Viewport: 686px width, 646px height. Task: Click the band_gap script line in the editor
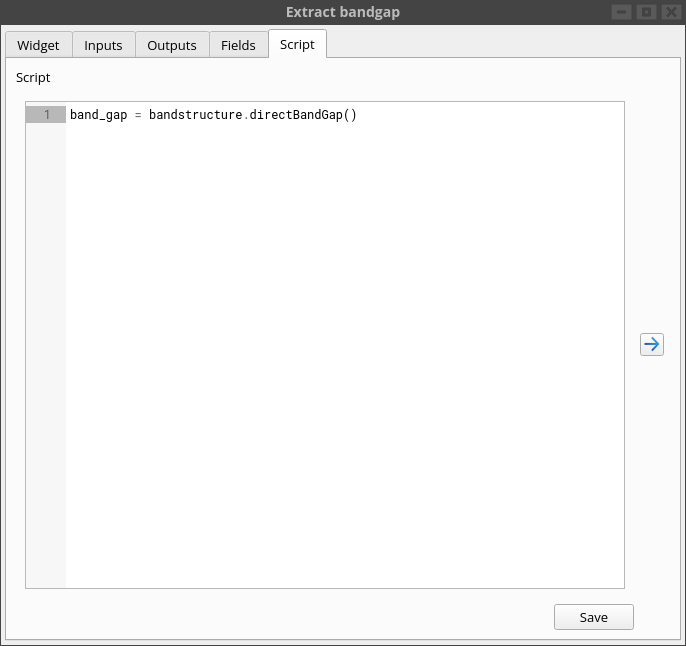[214, 115]
